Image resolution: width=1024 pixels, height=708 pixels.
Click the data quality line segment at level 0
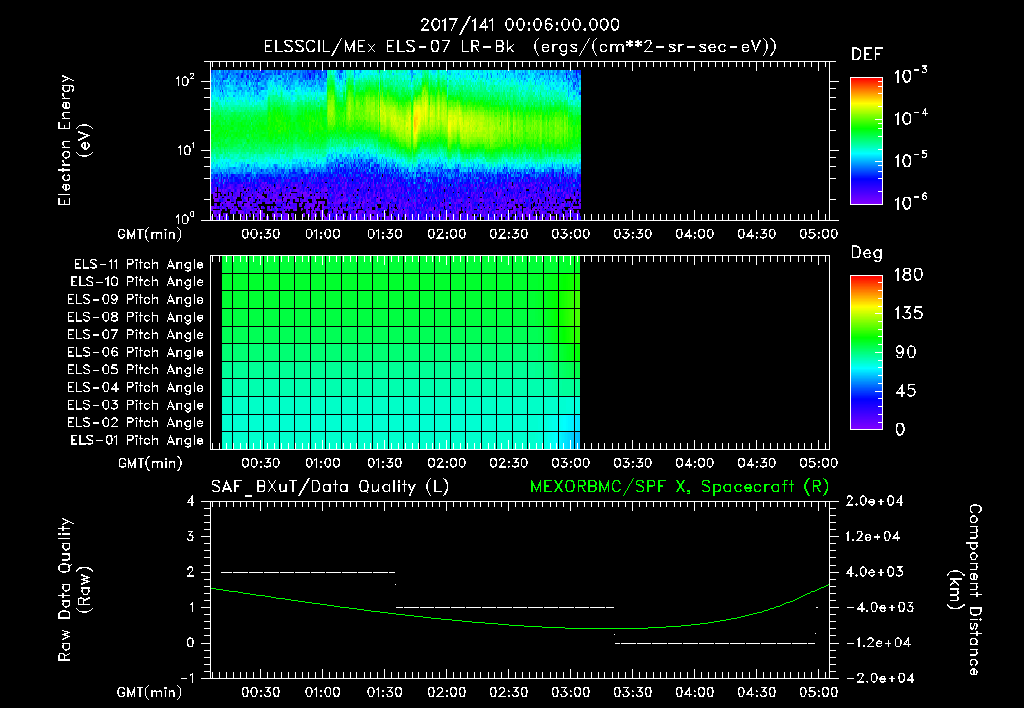coord(715,643)
